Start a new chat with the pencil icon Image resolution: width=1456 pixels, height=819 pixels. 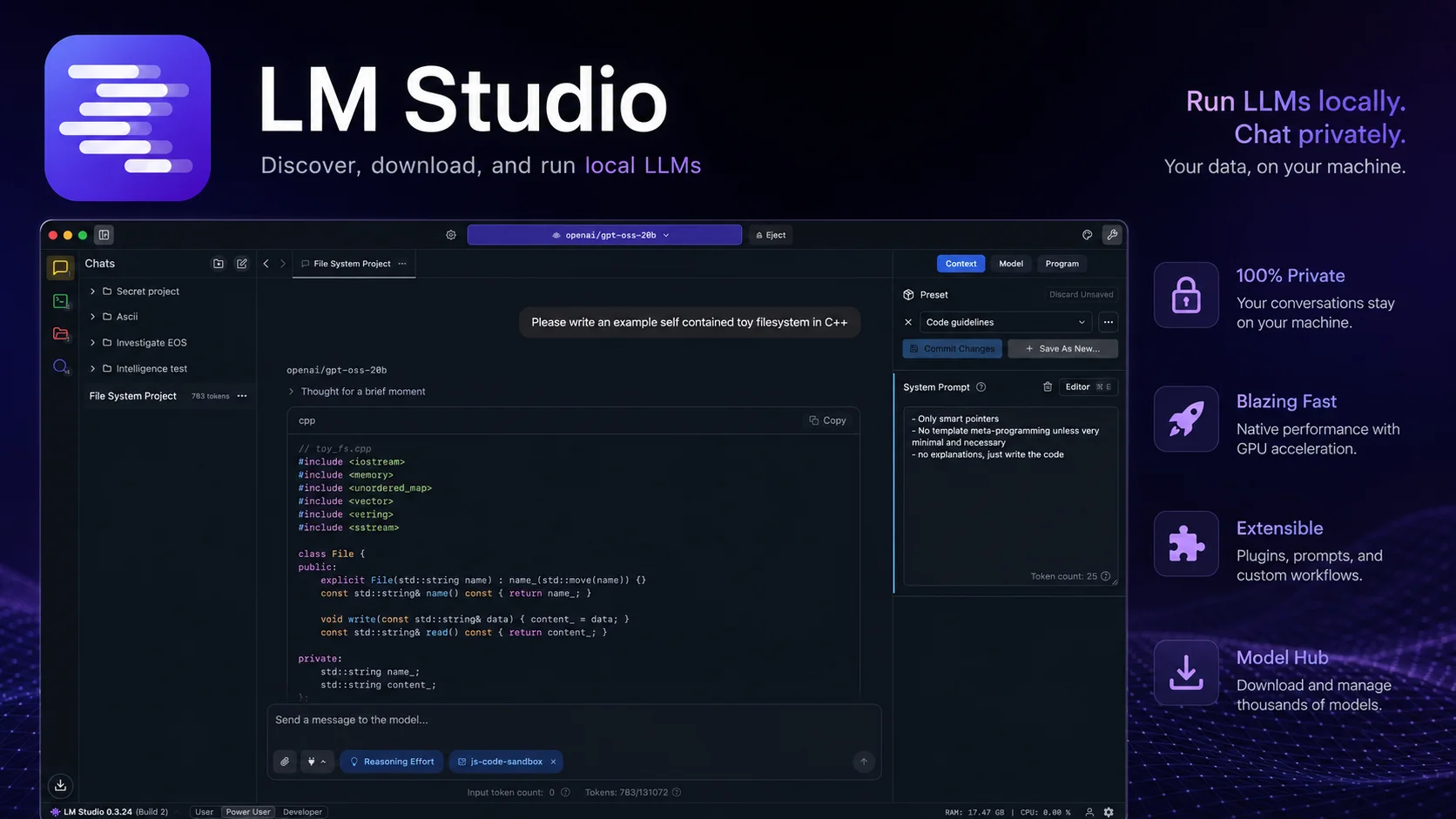(x=242, y=264)
